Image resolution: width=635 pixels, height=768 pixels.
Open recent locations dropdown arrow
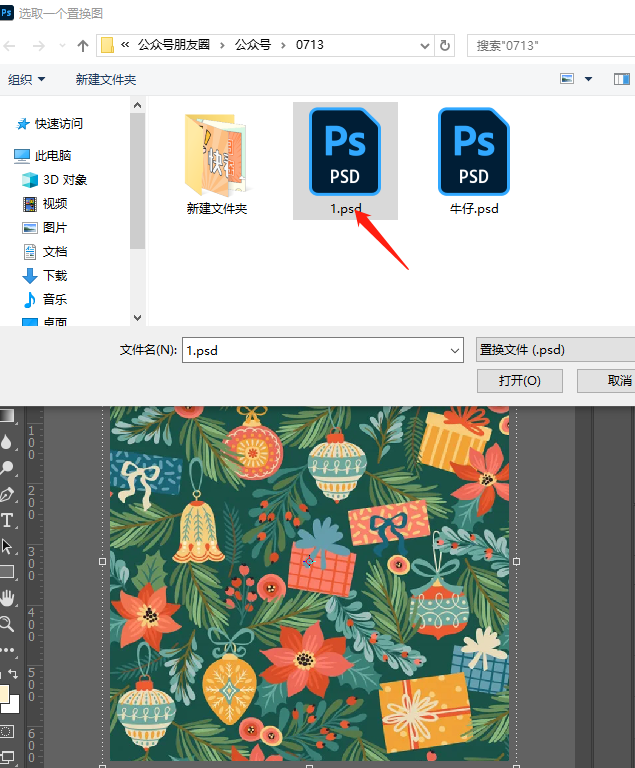pyautogui.click(x=62, y=46)
